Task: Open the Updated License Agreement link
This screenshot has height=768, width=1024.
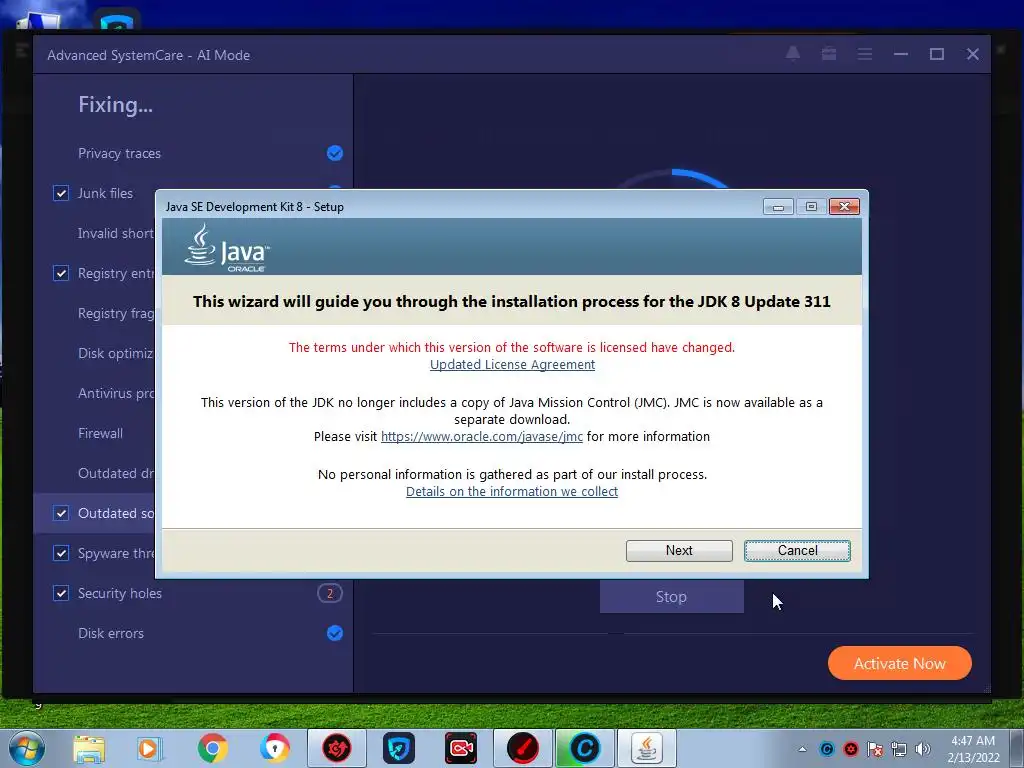Action: coord(512,364)
